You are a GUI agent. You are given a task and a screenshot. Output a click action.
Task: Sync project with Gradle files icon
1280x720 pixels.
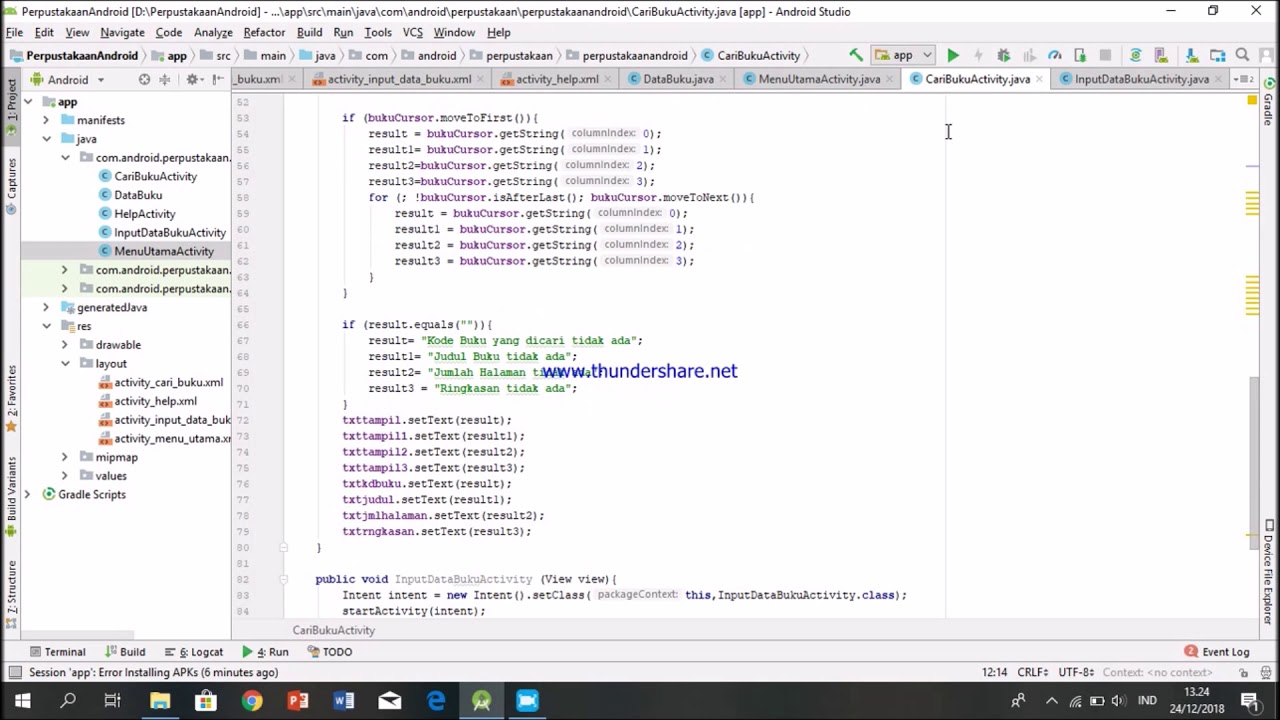(x=1135, y=55)
